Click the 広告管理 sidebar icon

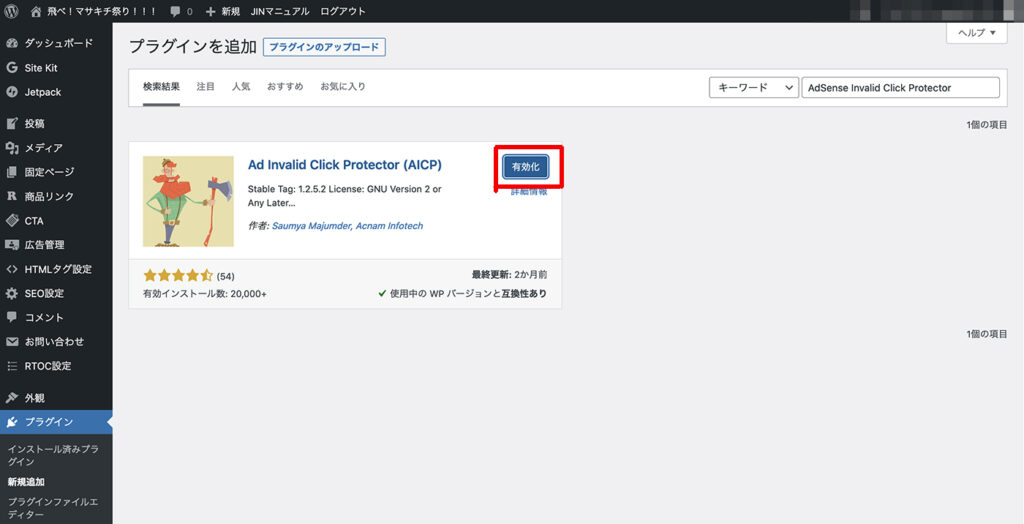[11, 244]
